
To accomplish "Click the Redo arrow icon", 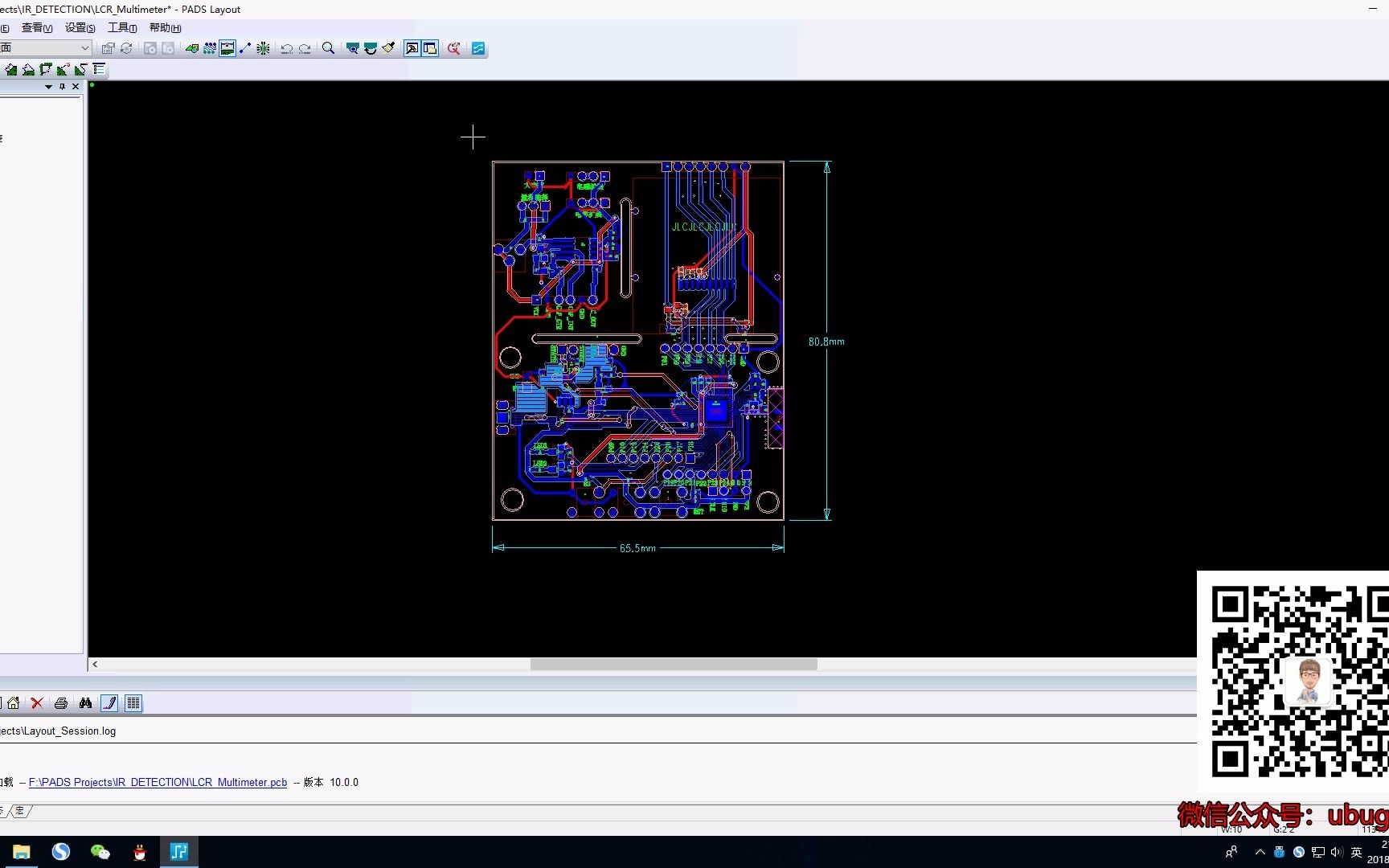I will coord(305,48).
